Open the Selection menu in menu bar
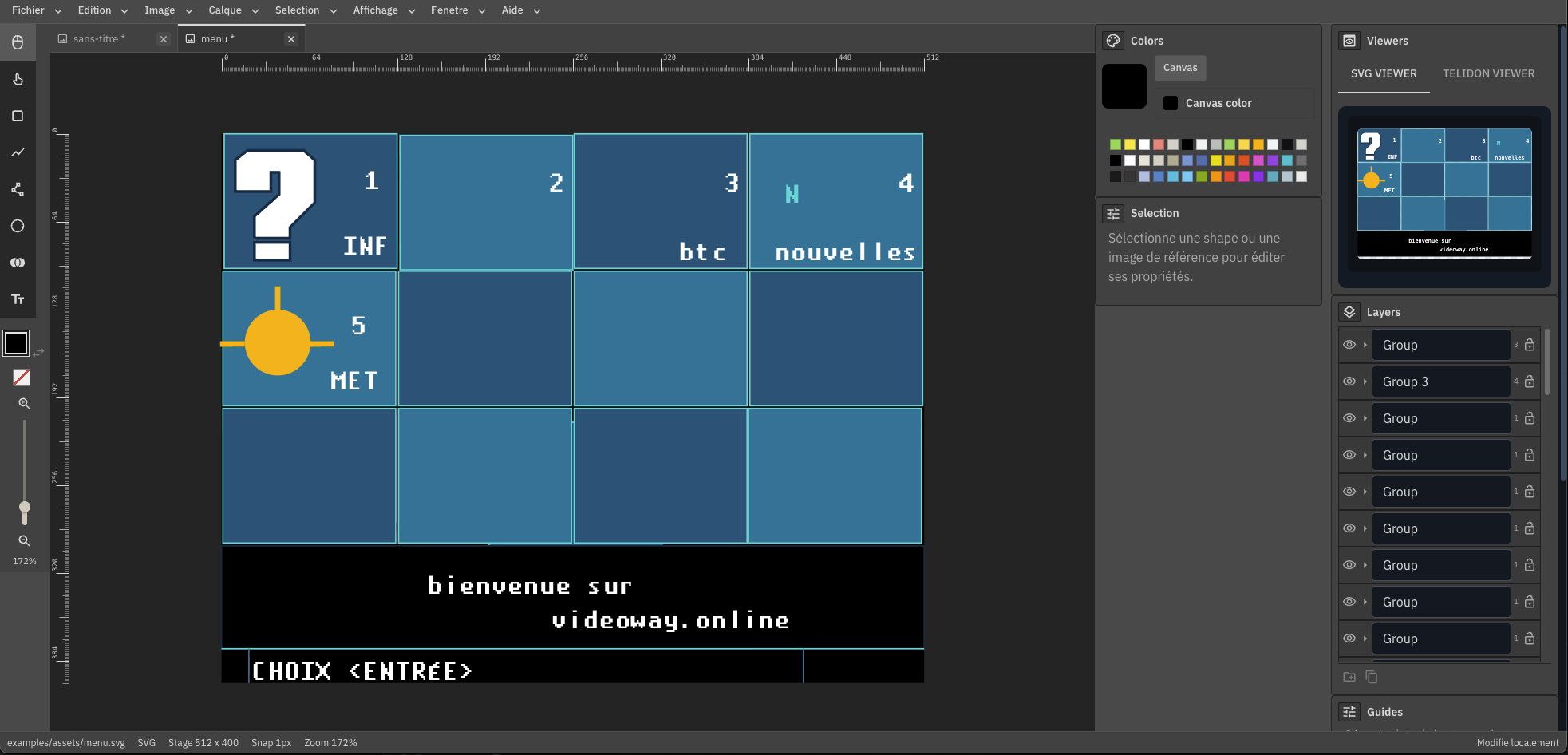This screenshot has height=755, width=1568. (306, 10)
